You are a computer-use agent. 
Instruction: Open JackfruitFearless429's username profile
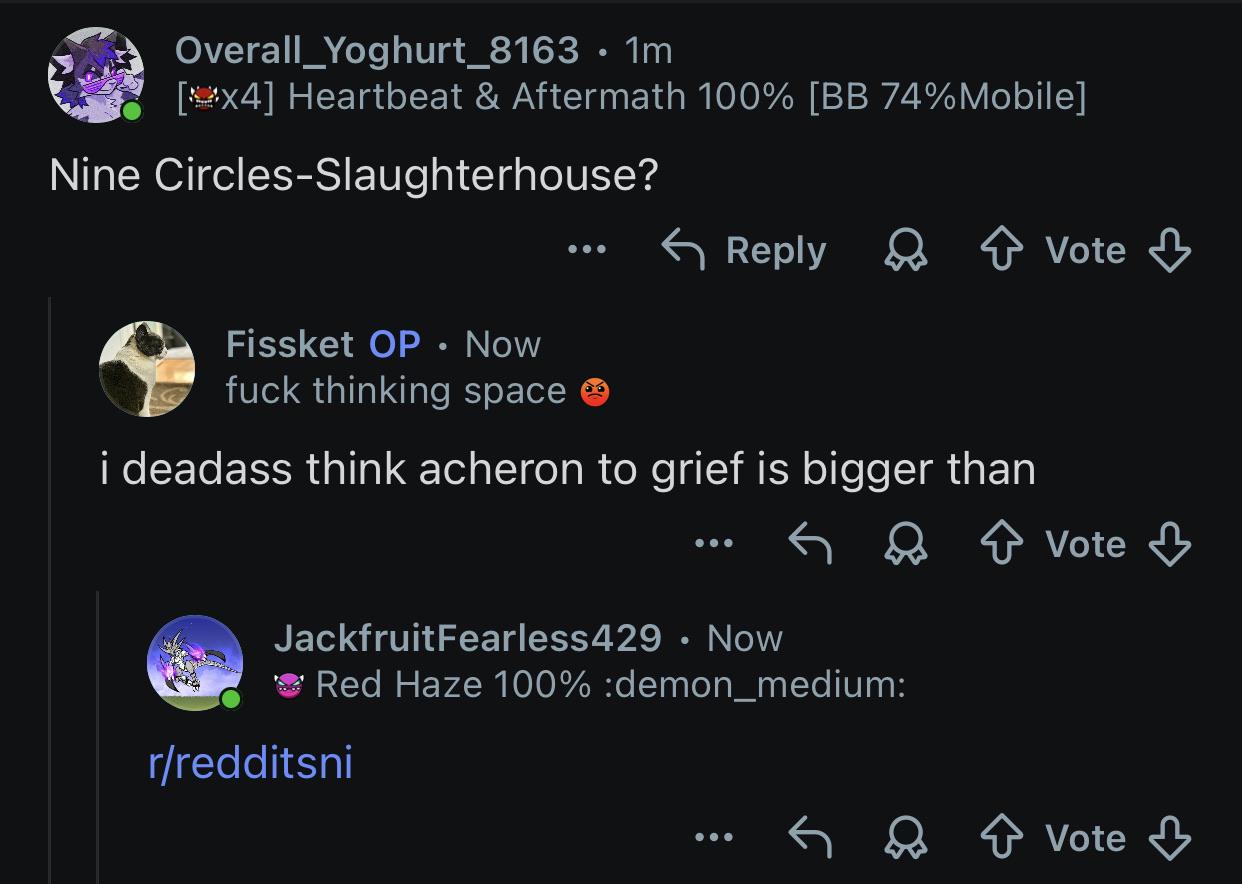pyautogui.click(x=467, y=637)
